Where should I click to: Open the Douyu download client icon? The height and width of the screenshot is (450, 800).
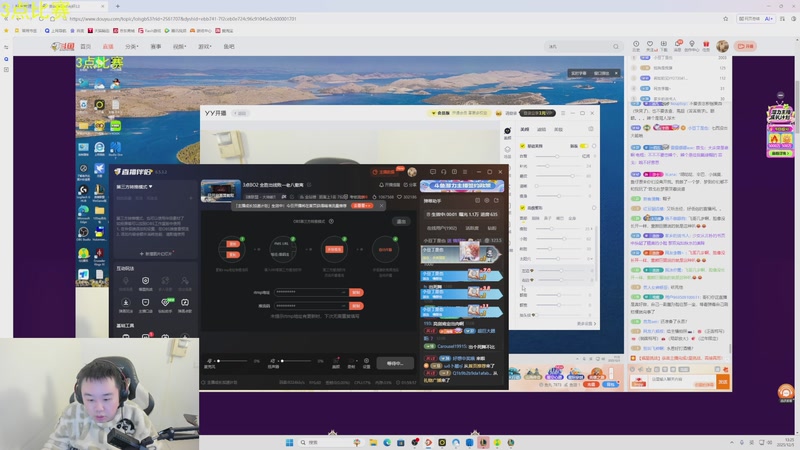tap(664, 44)
